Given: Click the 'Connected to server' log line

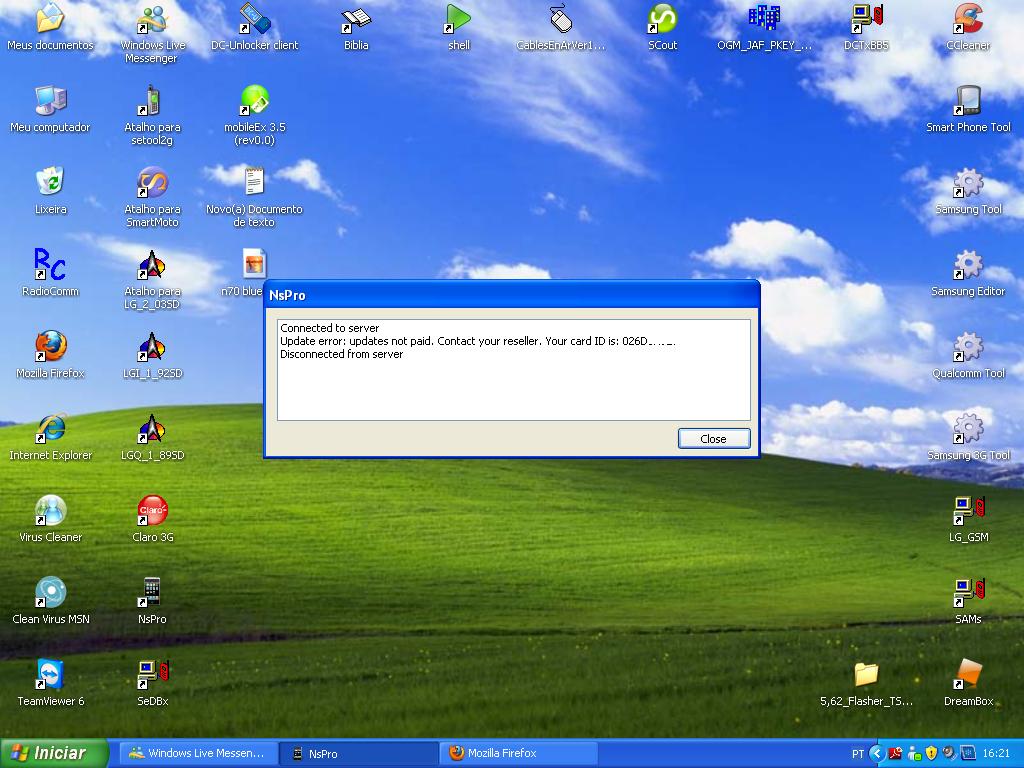Looking at the screenshot, I should [x=330, y=328].
